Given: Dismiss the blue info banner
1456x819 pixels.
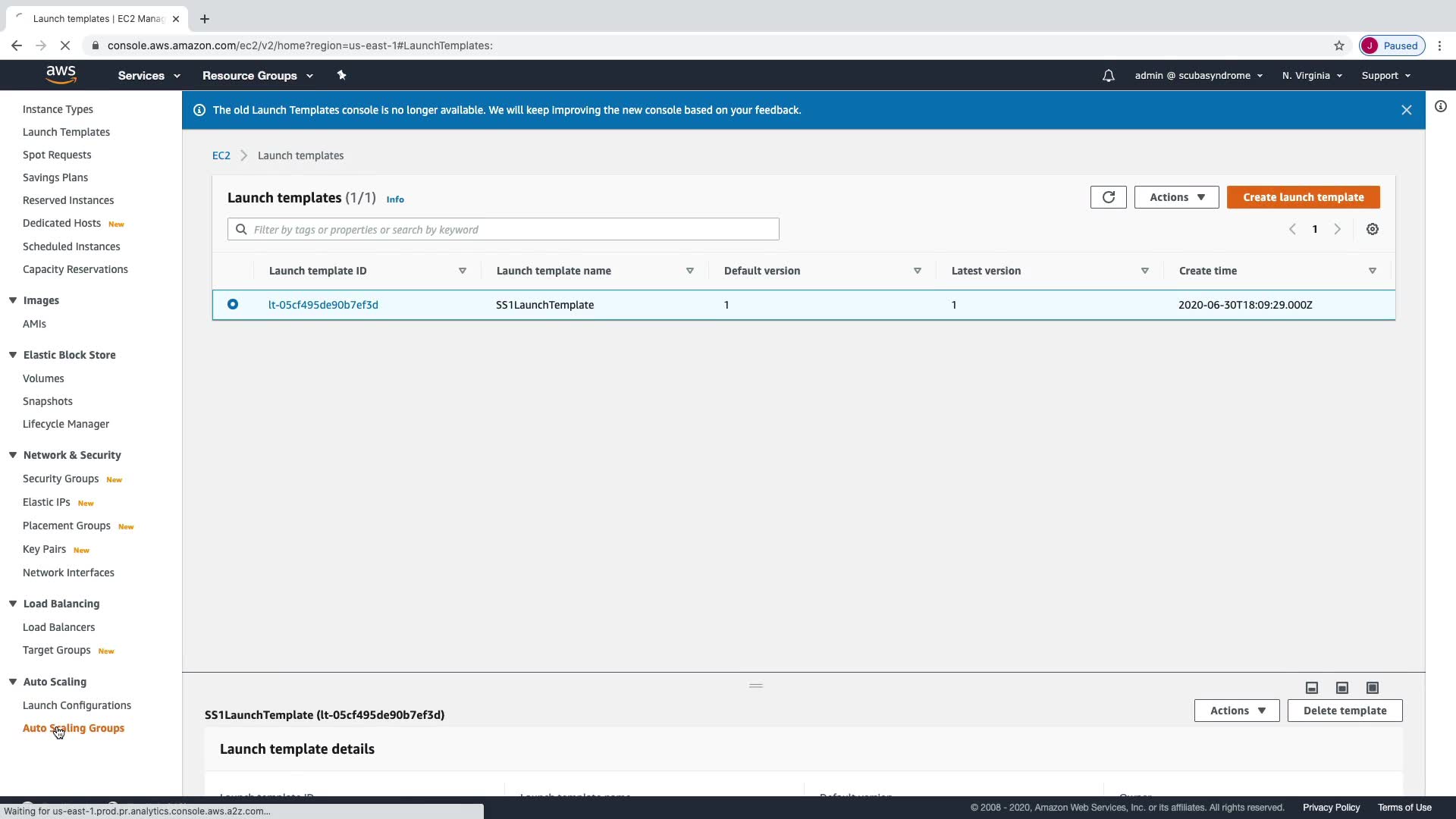Looking at the screenshot, I should pos(1406,110).
